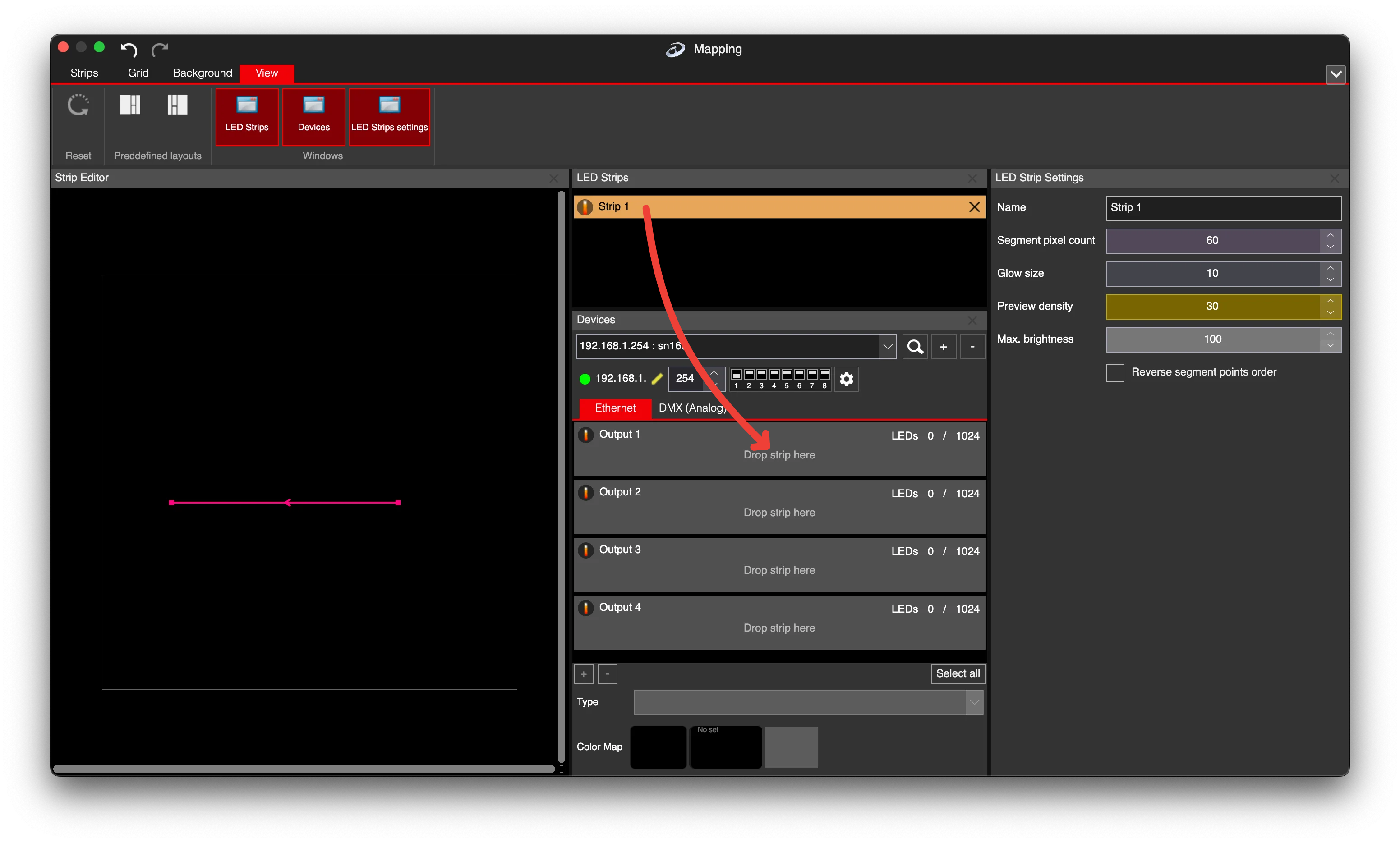Enable Reverse segment points order checkbox
This screenshot has height=843, width=1400.
click(x=1115, y=373)
